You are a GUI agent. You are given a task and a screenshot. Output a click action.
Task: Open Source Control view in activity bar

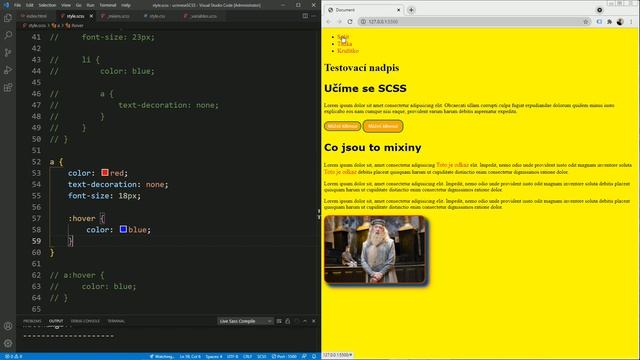[x=8, y=53]
